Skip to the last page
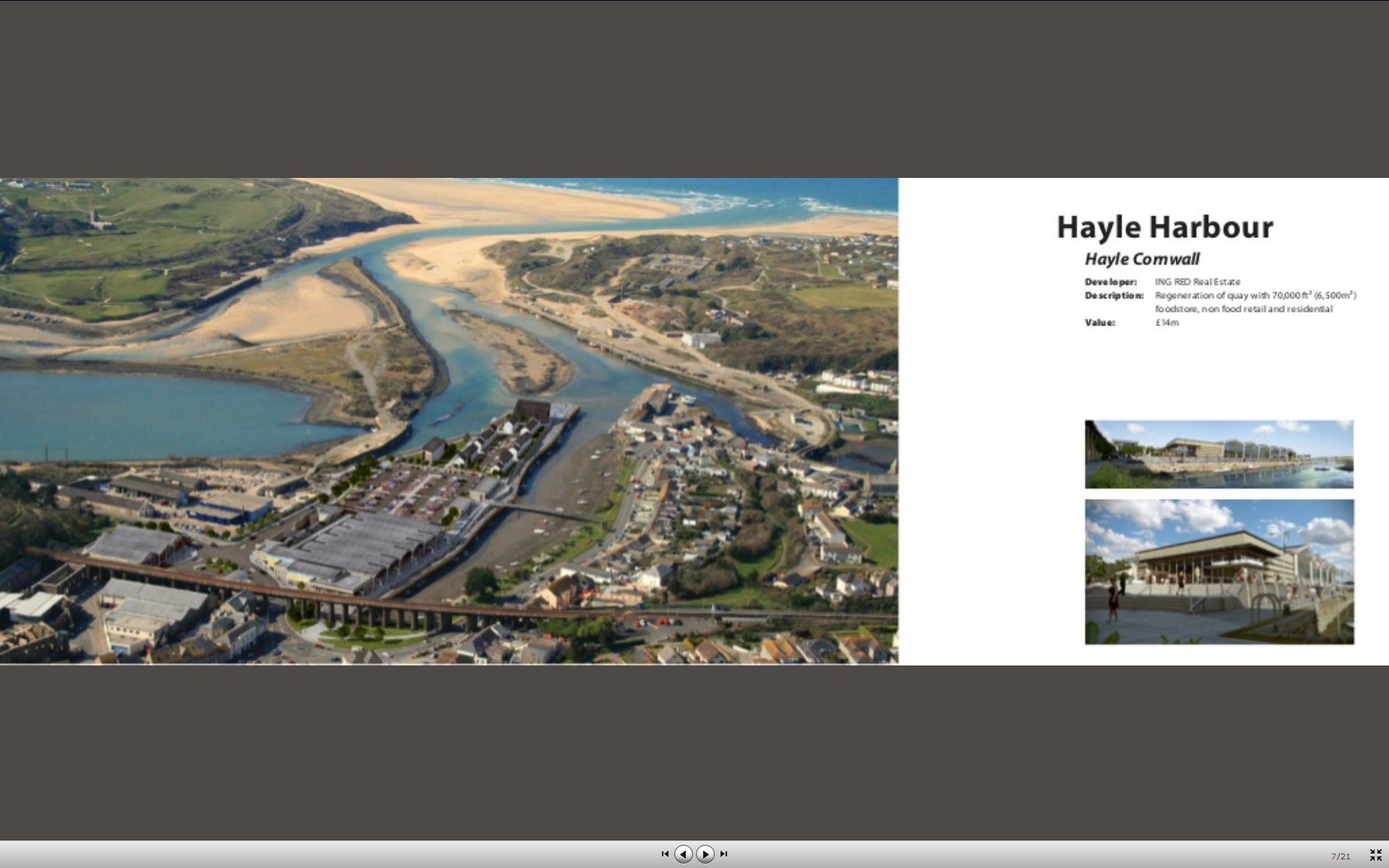The image size is (1389, 868). click(723, 854)
